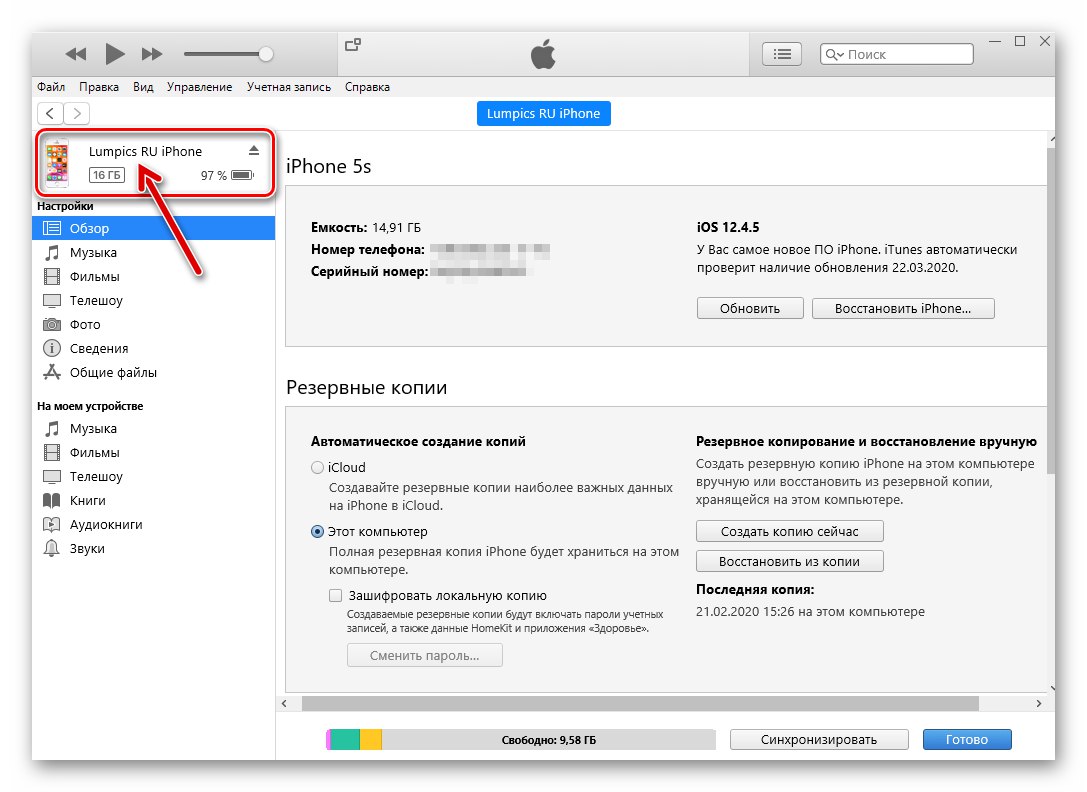The width and height of the screenshot is (1087, 792).
Task: Enable Зашифровать локальную копию
Action: point(337,594)
